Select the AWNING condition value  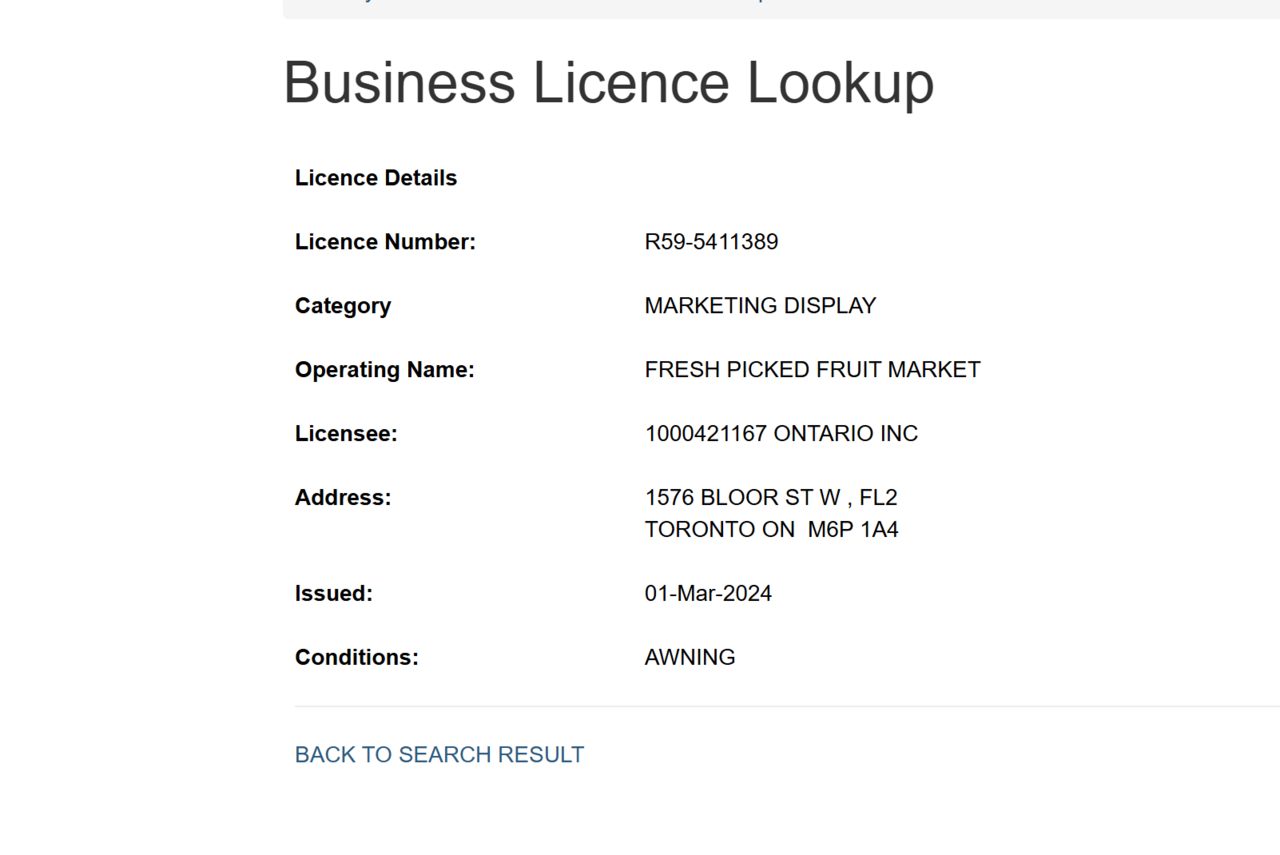tap(690, 658)
